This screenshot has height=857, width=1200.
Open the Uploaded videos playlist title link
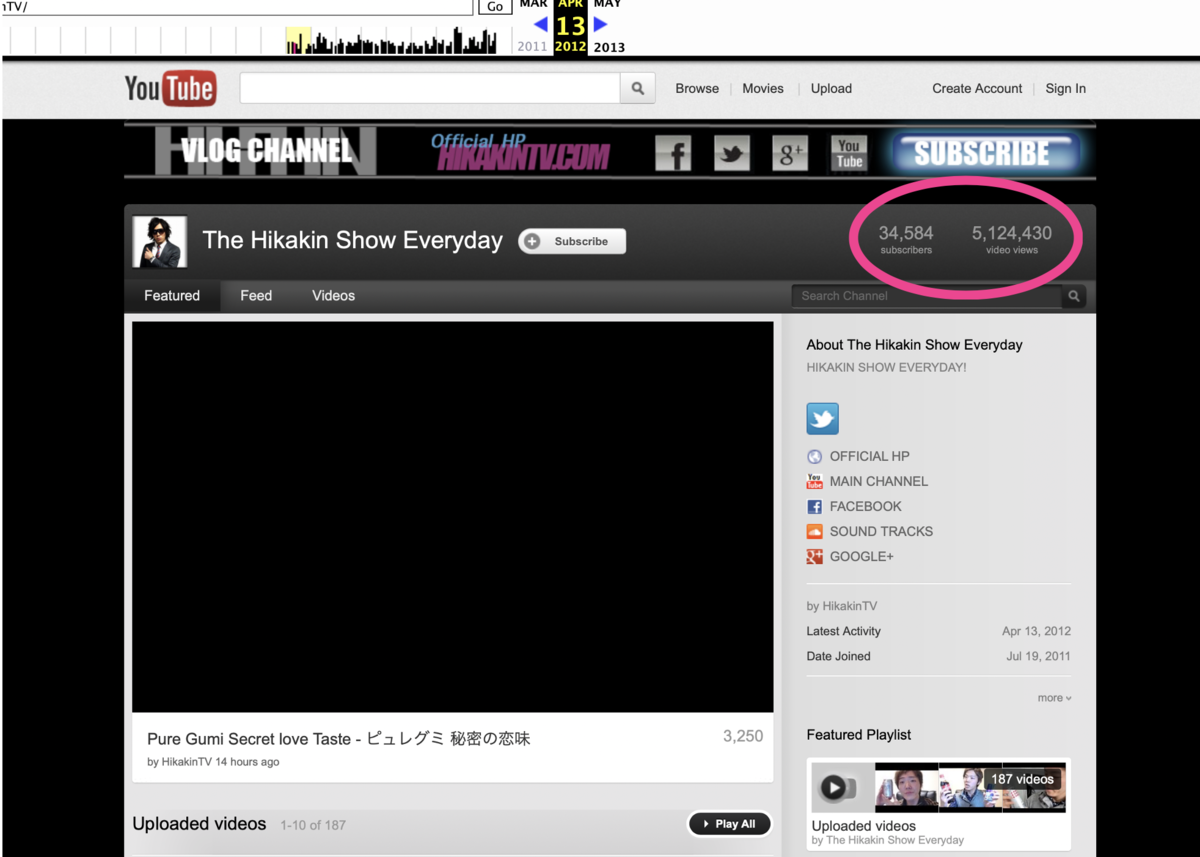tap(864, 826)
